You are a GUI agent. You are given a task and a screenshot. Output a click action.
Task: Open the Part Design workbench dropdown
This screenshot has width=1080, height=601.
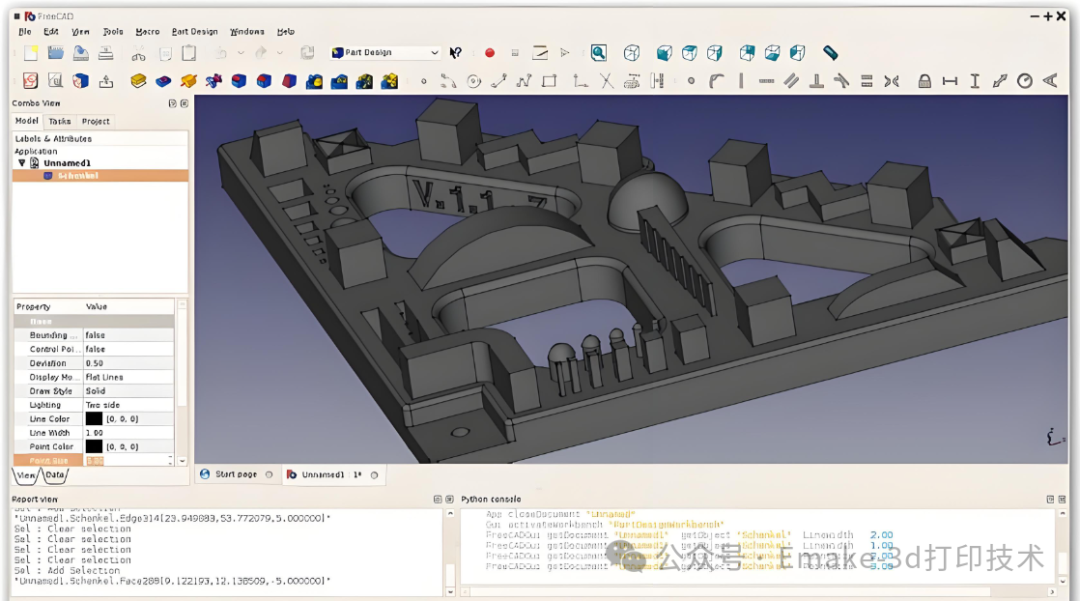pos(385,52)
